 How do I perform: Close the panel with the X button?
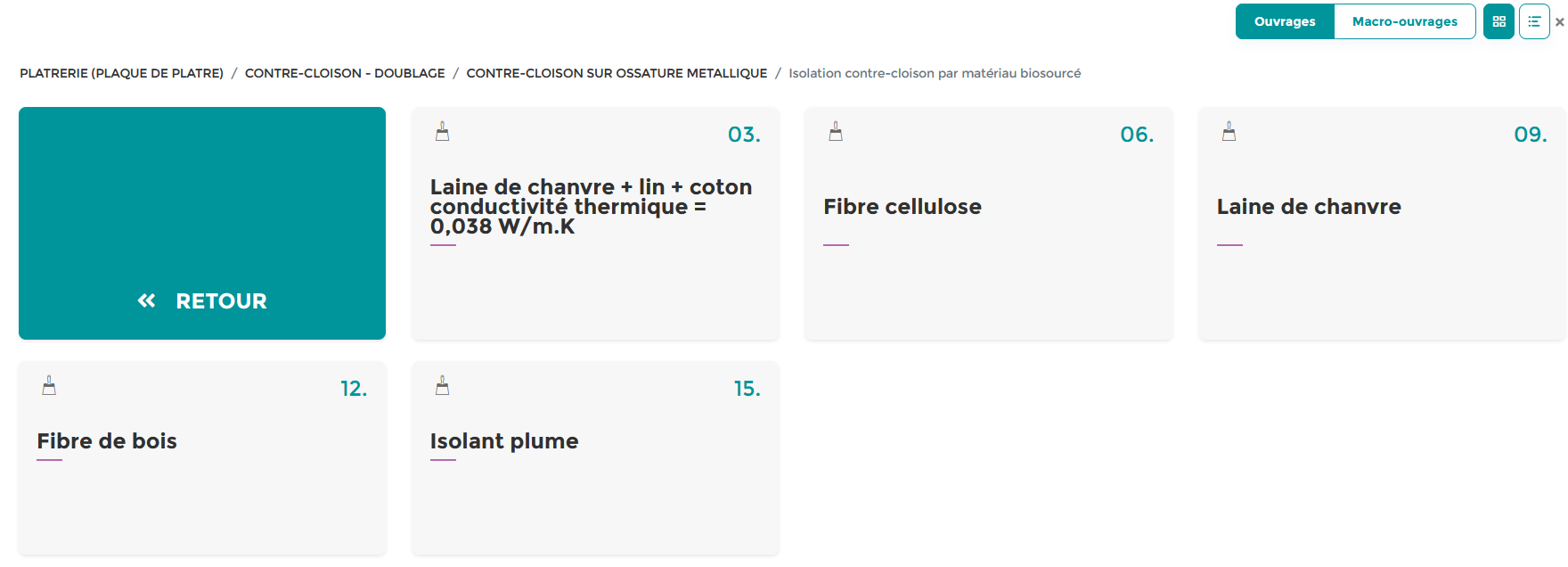1559,21
